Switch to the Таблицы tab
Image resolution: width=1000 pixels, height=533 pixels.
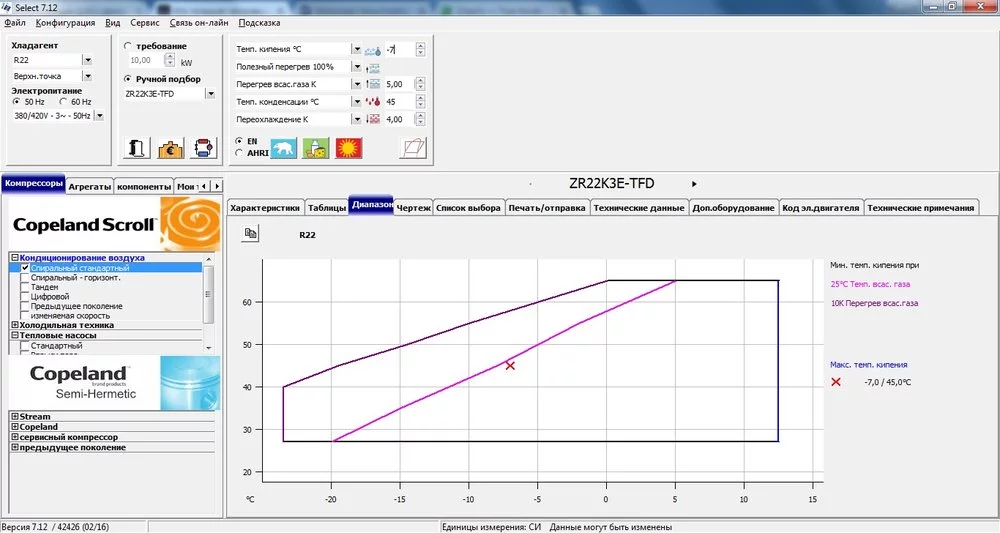pyautogui.click(x=327, y=208)
